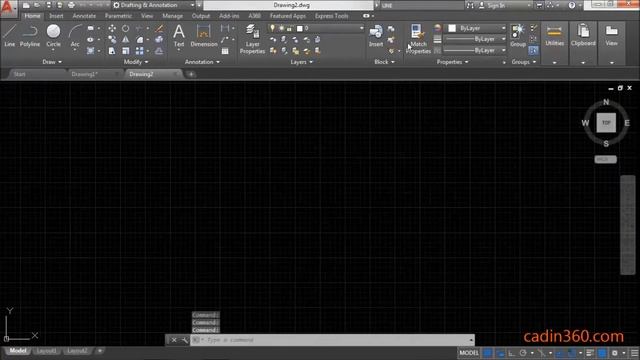Toggle grid display in status bar
Image resolution: width=640 pixels, height=360 pixels.
(488, 353)
